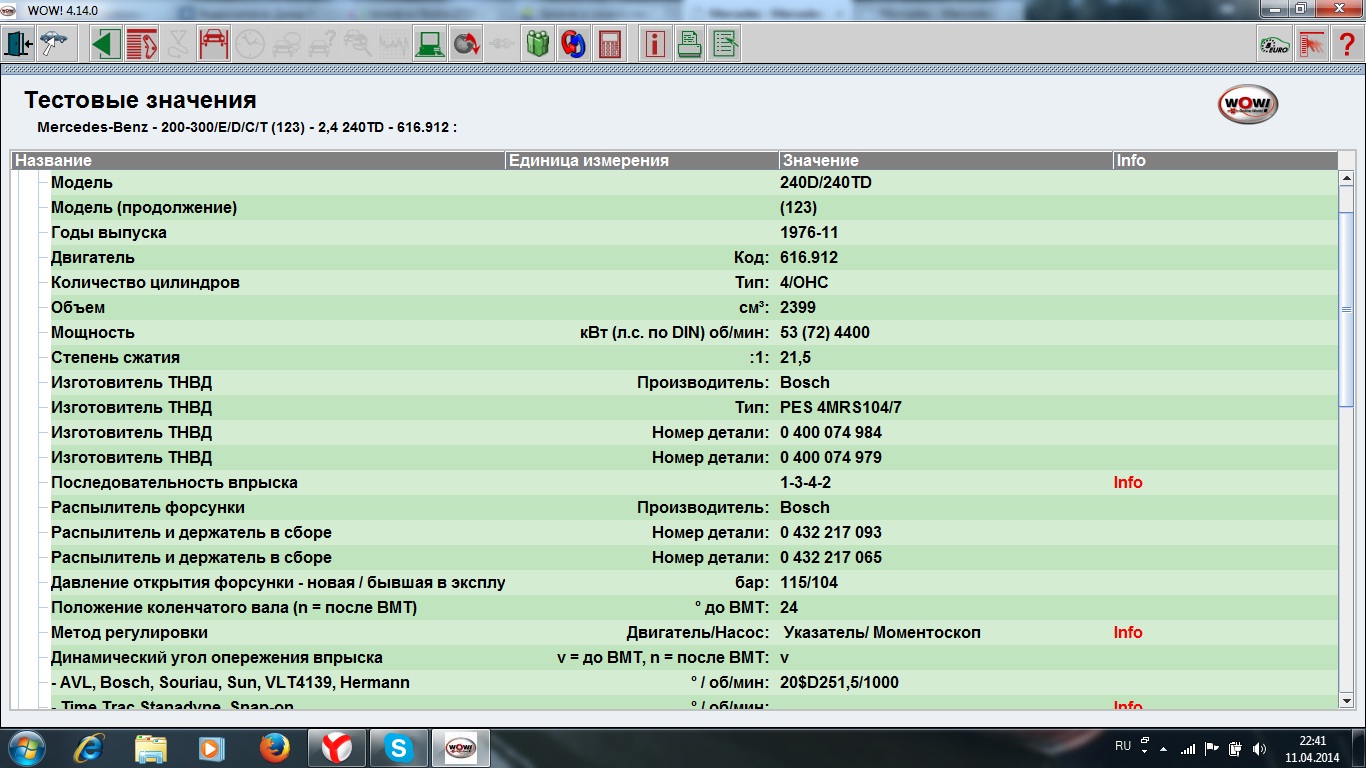This screenshot has width=1366, height=768.
Task: Open Info link for Метод регулировки row
Action: [1128, 633]
